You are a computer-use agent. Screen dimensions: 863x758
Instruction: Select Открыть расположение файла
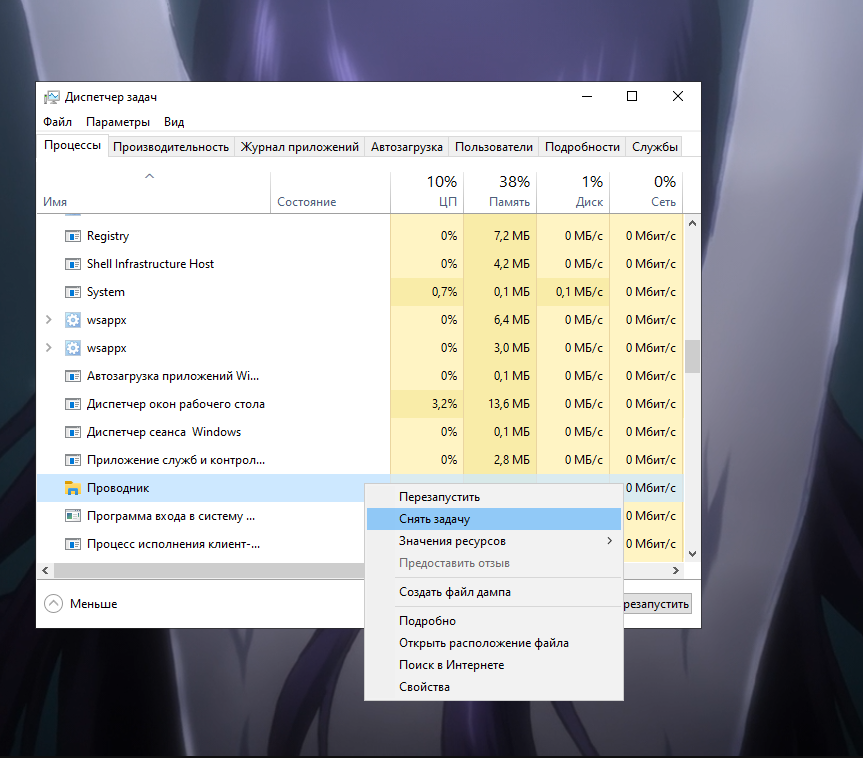coord(494,643)
